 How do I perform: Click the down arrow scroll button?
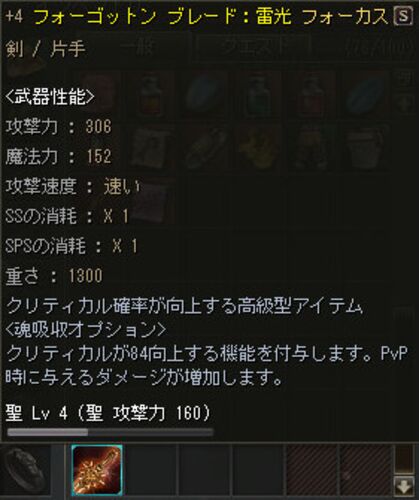pyautogui.click(x=404, y=487)
